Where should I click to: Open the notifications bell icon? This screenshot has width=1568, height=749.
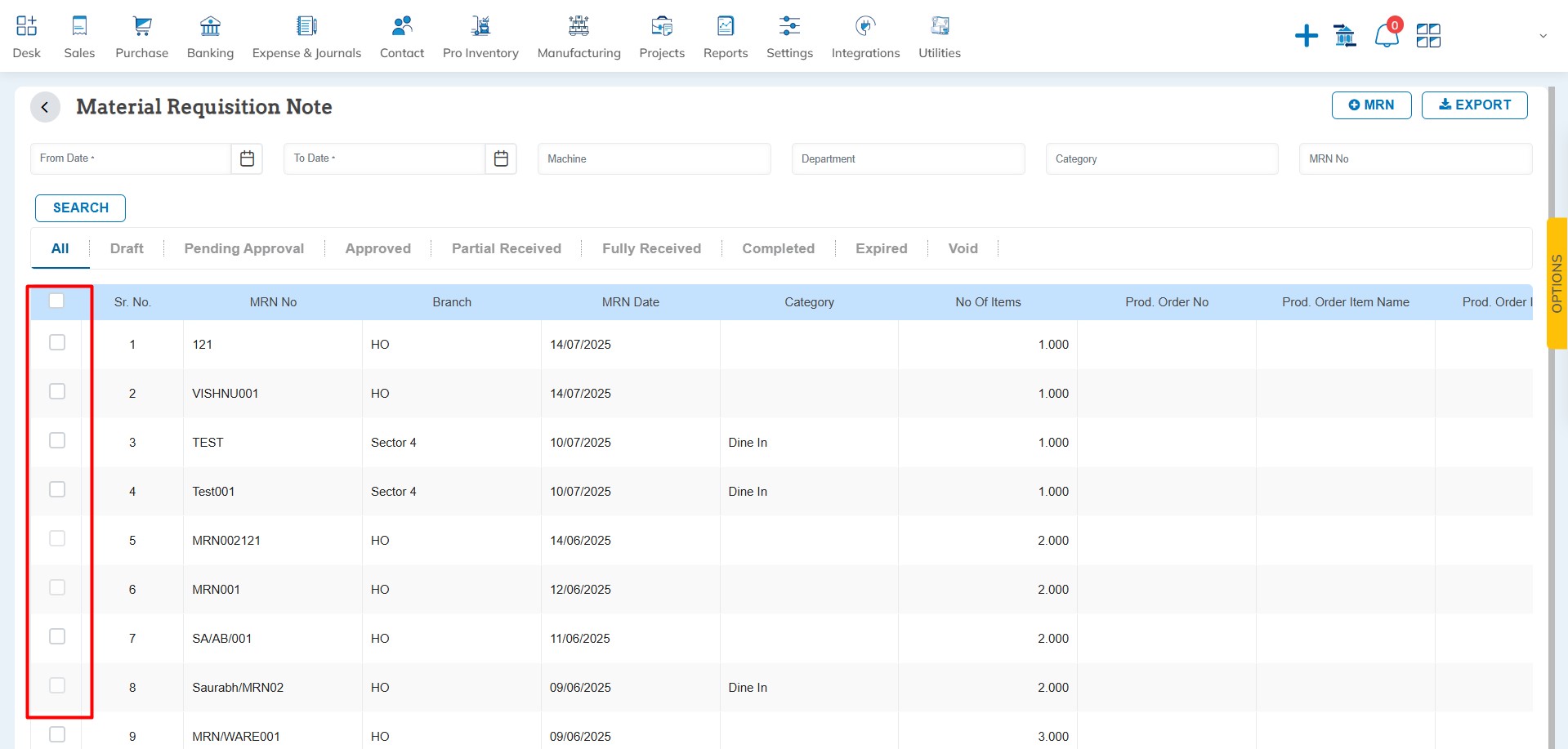1387,36
